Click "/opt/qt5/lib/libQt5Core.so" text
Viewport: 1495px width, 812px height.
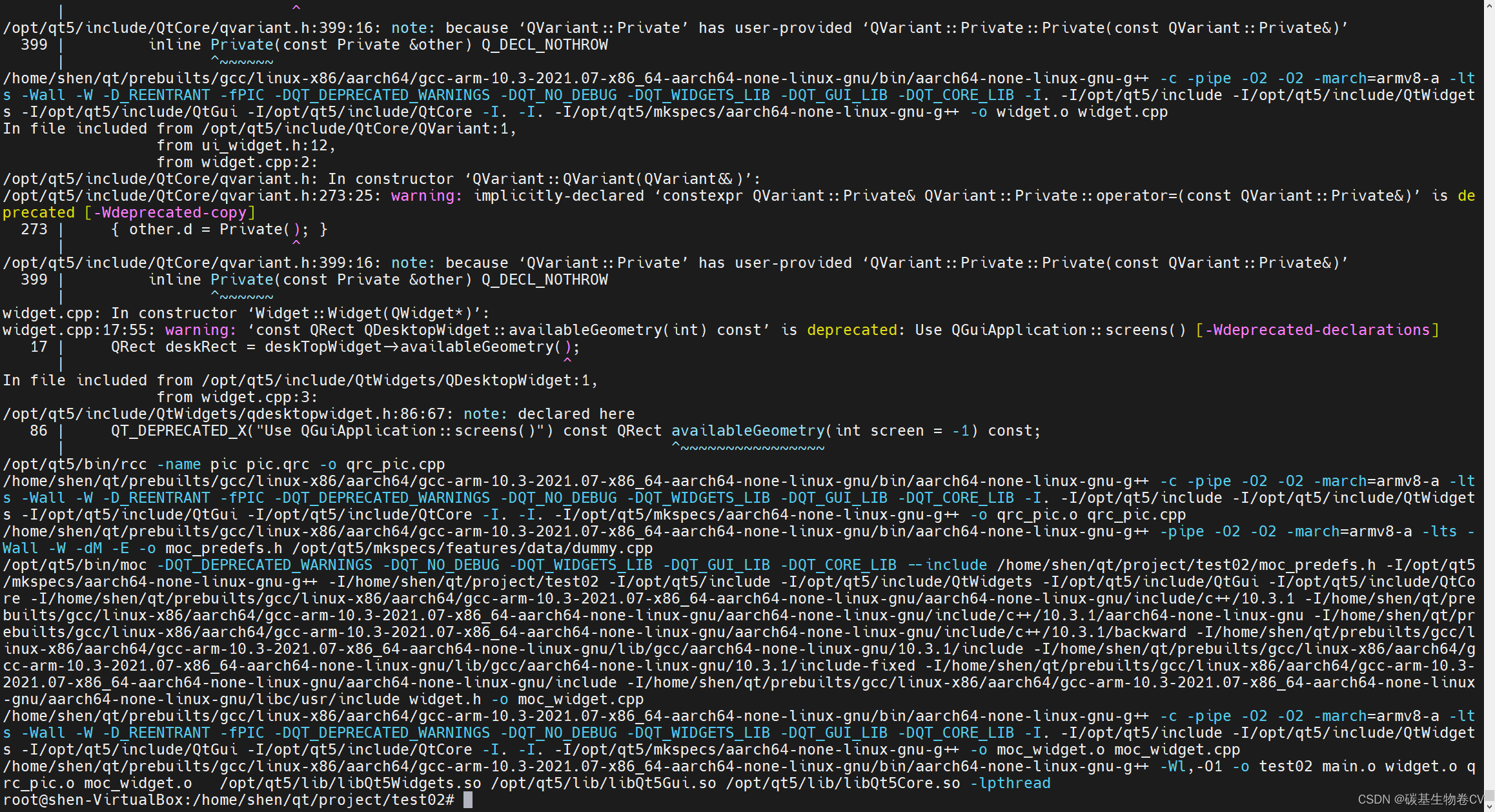click(843, 783)
